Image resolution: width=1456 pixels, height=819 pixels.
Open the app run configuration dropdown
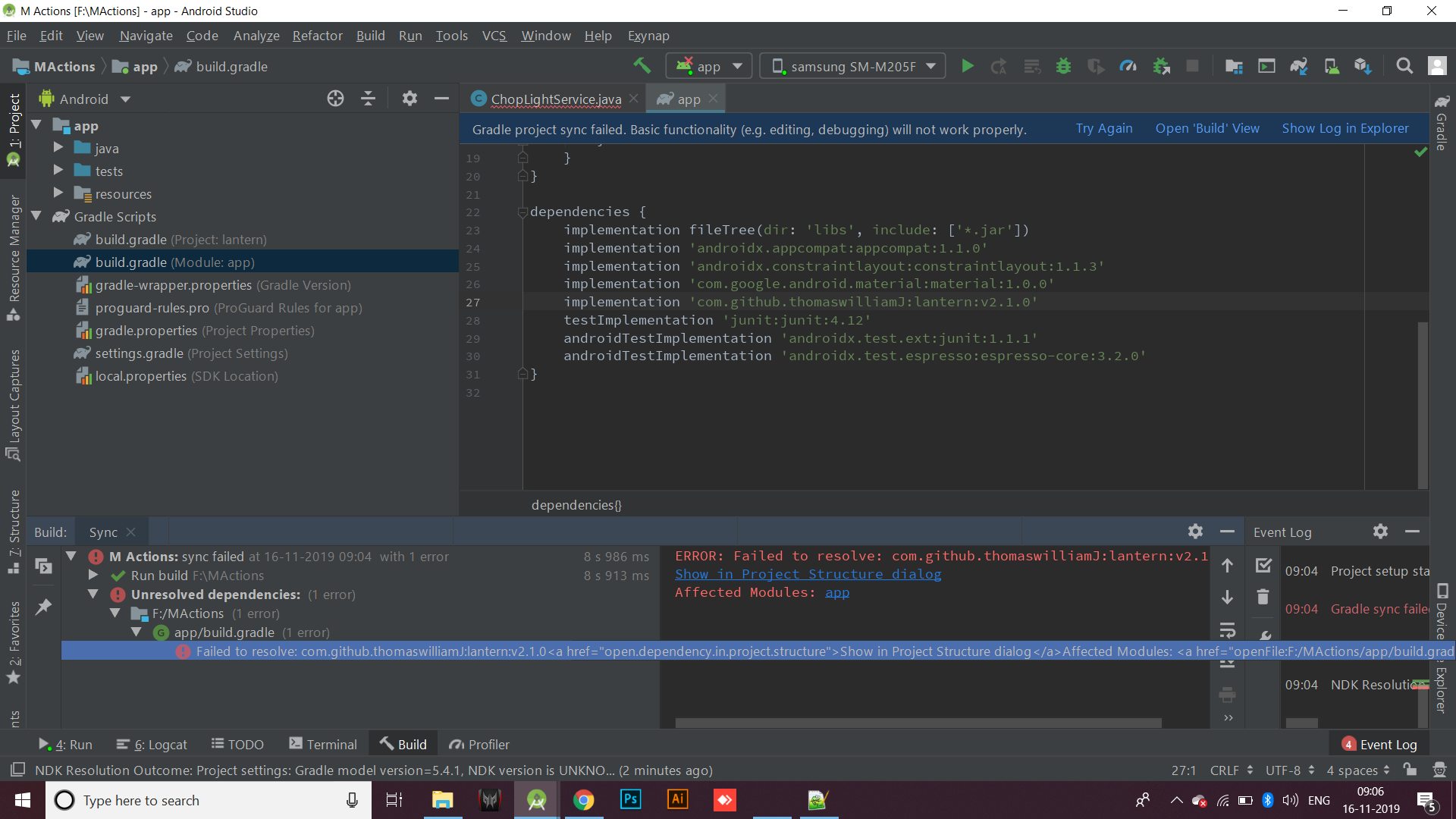pos(708,66)
